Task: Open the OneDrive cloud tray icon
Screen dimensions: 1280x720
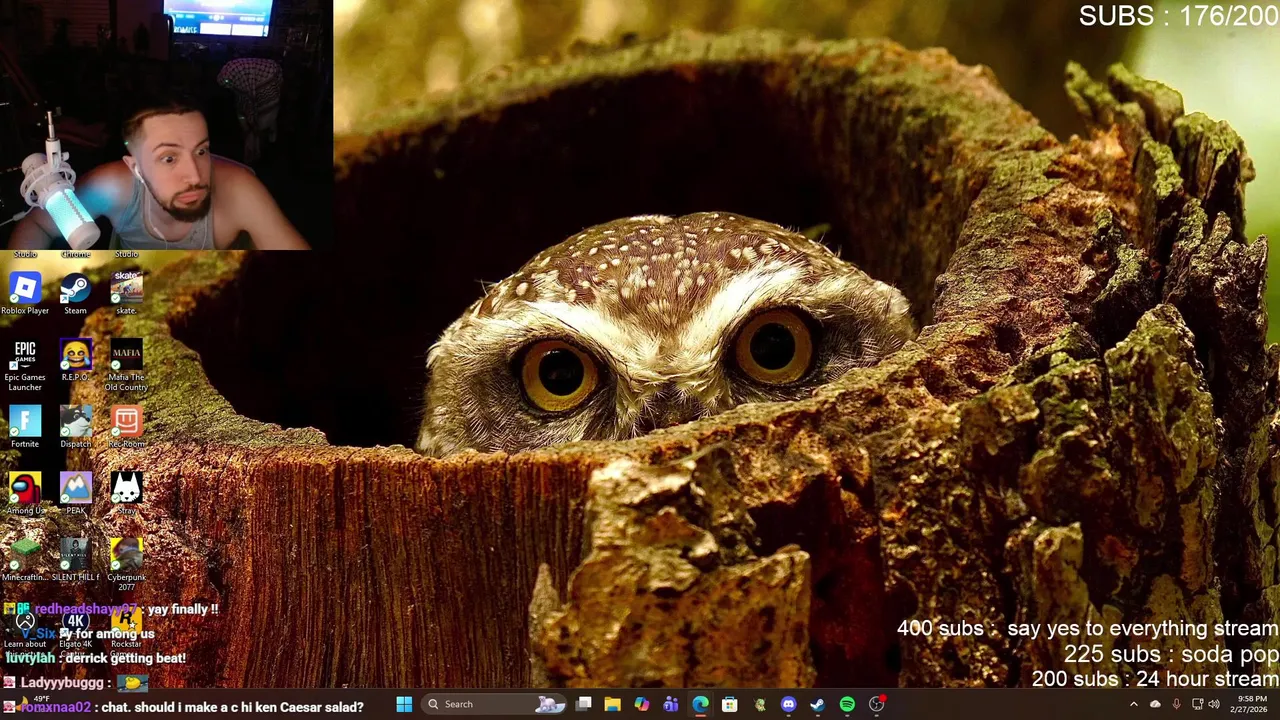Action: [x=1155, y=705]
